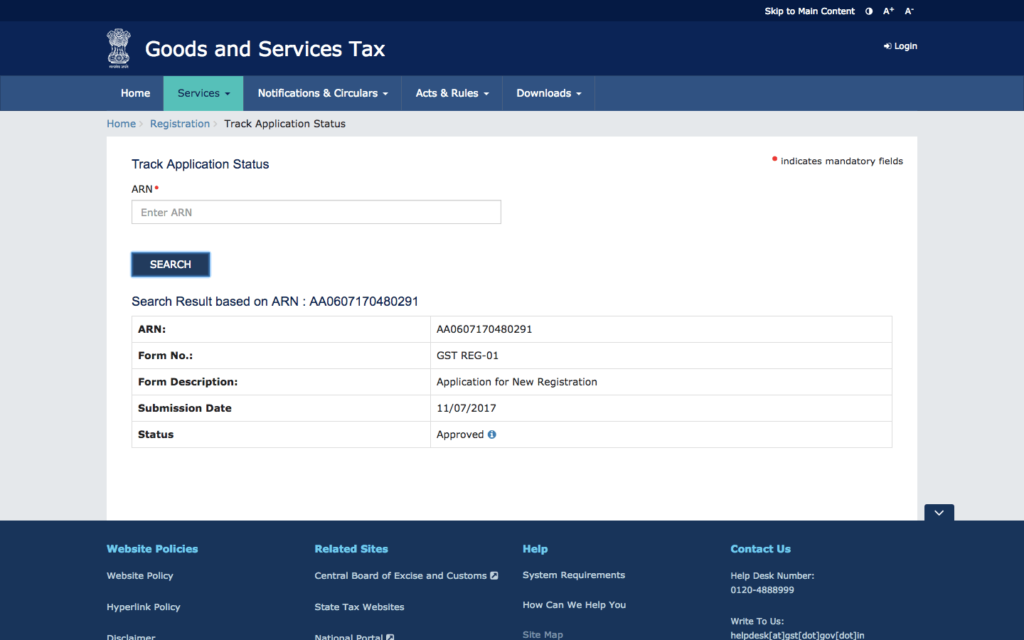Go to the Home tab
The height and width of the screenshot is (640, 1024).
[x=135, y=93]
